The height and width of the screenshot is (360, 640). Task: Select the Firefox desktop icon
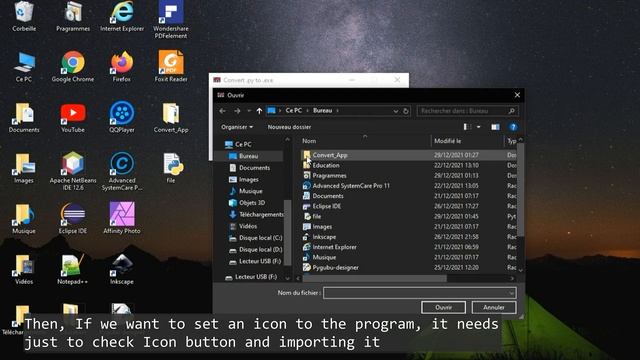coord(122,67)
